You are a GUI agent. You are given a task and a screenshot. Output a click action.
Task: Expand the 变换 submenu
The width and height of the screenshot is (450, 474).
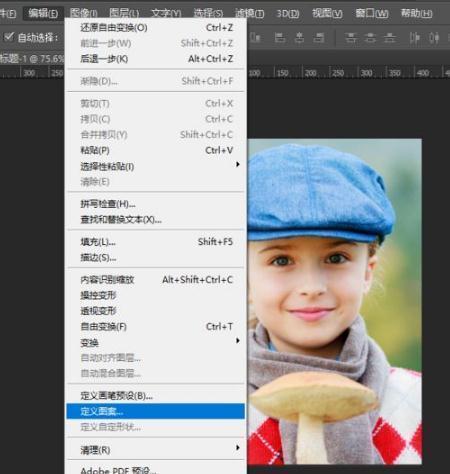pyautogui.click(x=156, y=342)
